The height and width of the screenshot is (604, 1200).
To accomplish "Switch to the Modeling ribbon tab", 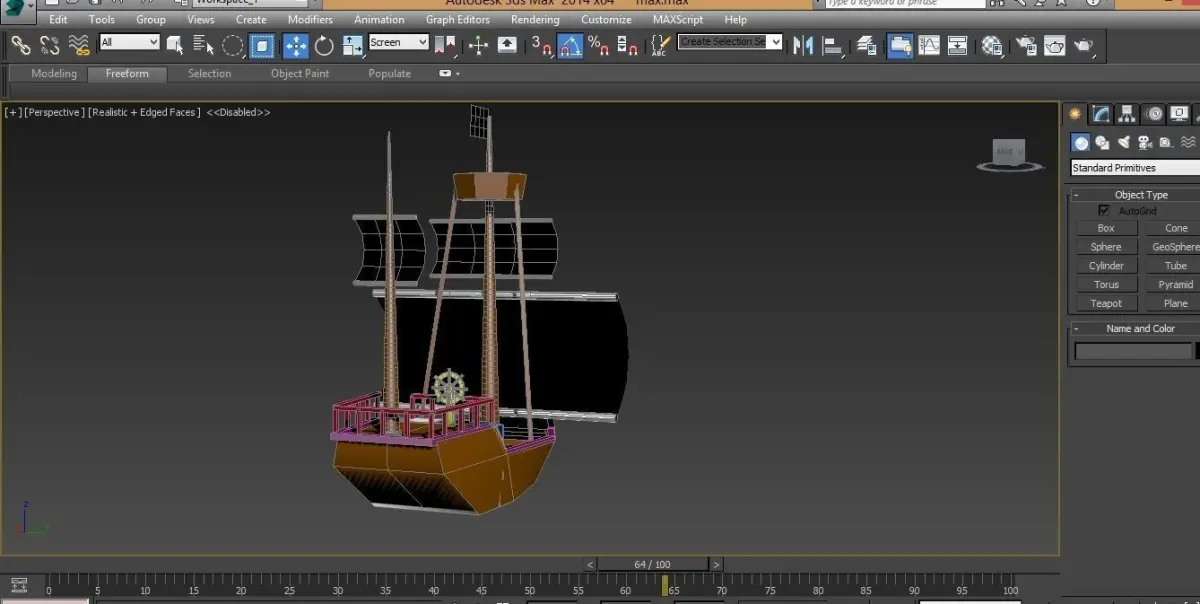I will click(x=54, y=73).
